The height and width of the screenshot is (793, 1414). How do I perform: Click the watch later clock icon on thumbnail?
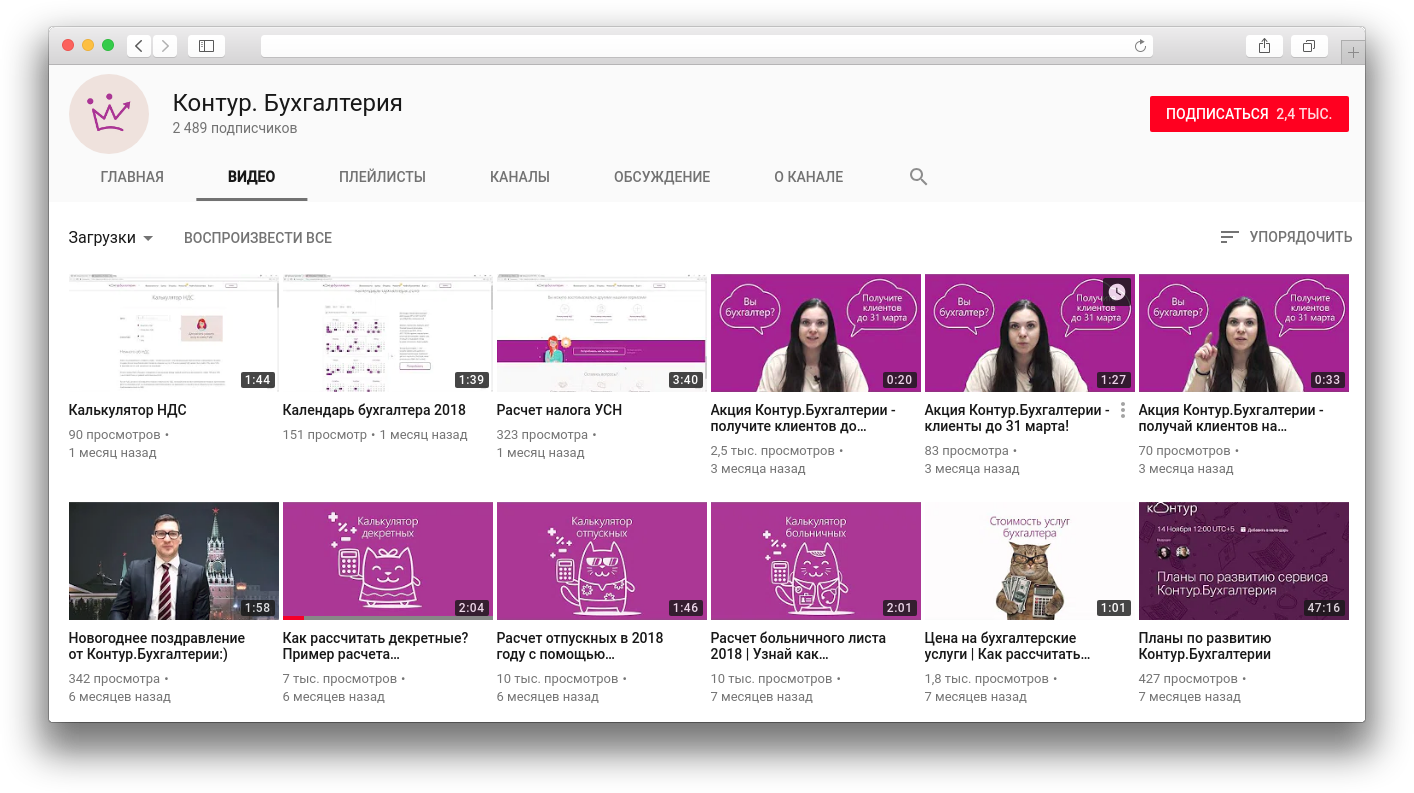[1117, 292]
